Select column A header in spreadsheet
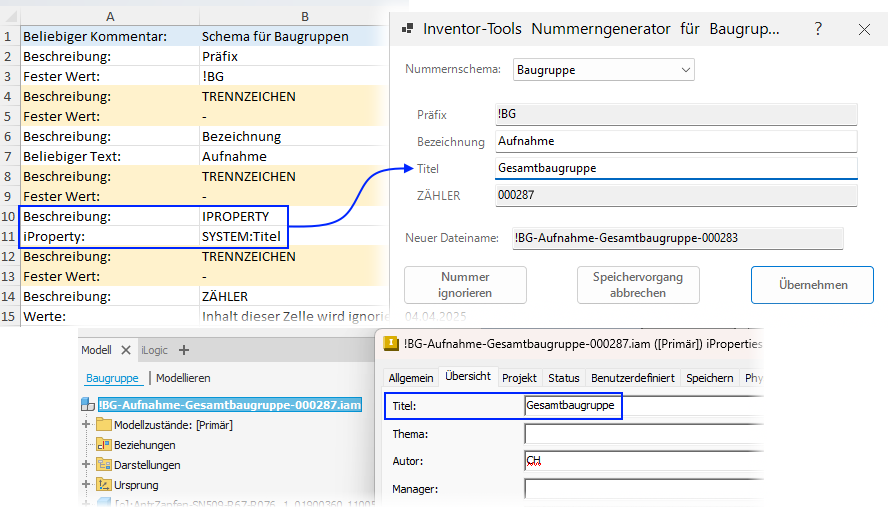Screen dimensions: 889x511 (110, 16)
